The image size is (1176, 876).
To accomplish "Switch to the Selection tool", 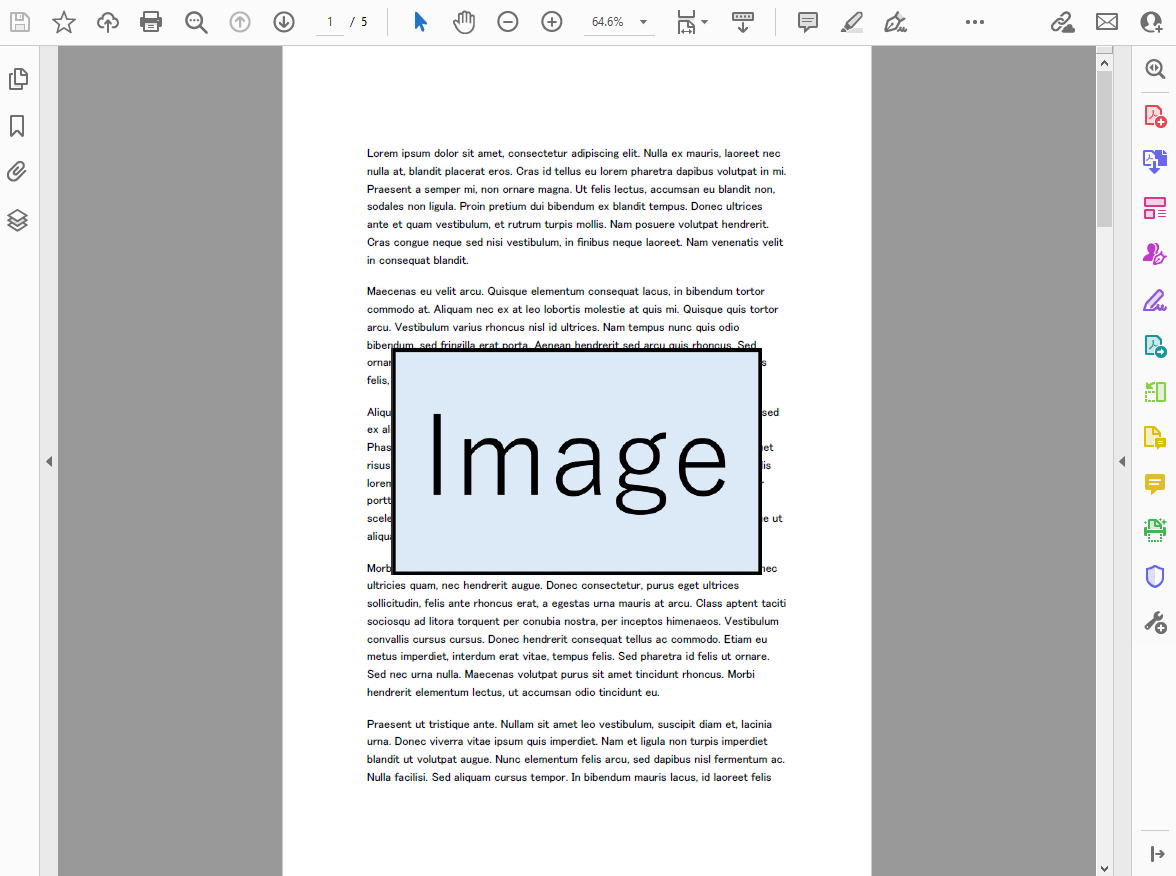I will pyautogui.click(x=420, y=21).
